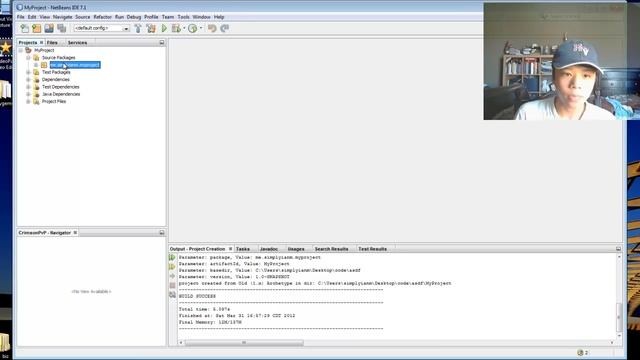Open the File menu
This screenshot has height=360, width=640.
click(20, 17)
